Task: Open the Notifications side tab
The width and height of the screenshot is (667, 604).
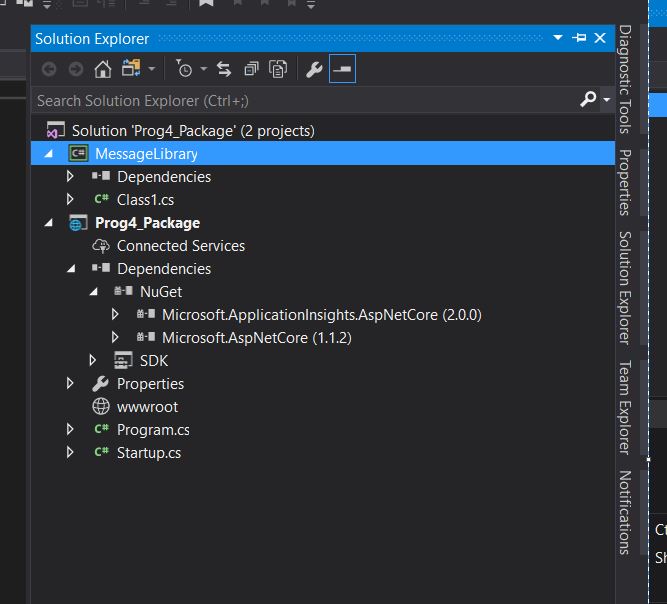Action: point(624,512)
